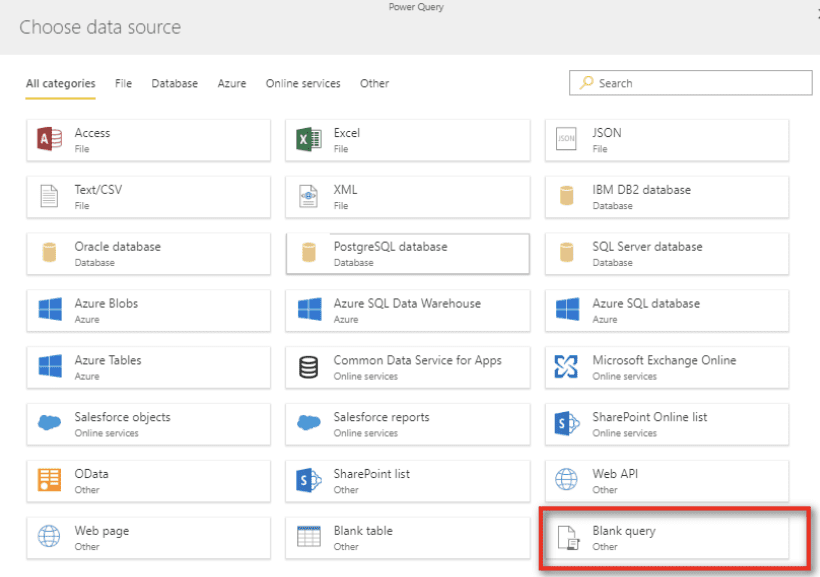Select the green Excel icon
This screenshot has height=577, width=820.
308,140
